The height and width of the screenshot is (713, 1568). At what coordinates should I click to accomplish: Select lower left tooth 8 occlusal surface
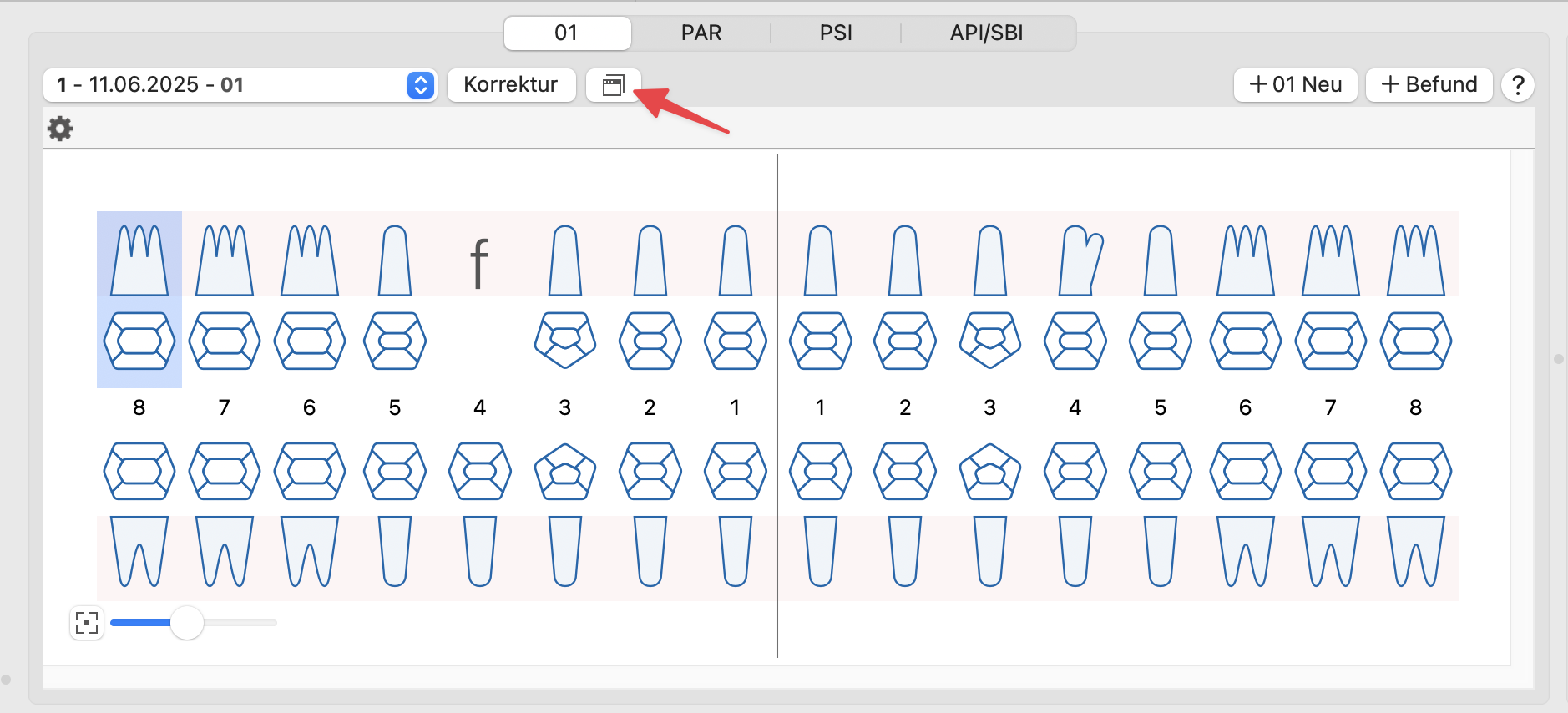pyautogui.click(x=1416, y=471)
